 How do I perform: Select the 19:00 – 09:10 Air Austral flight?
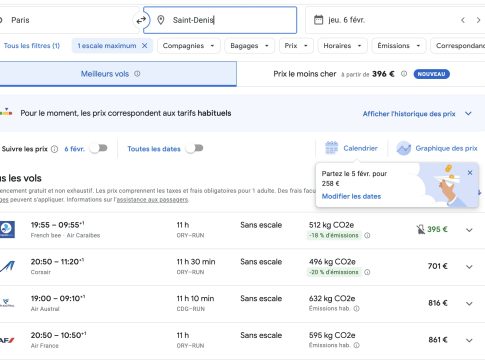58,298
